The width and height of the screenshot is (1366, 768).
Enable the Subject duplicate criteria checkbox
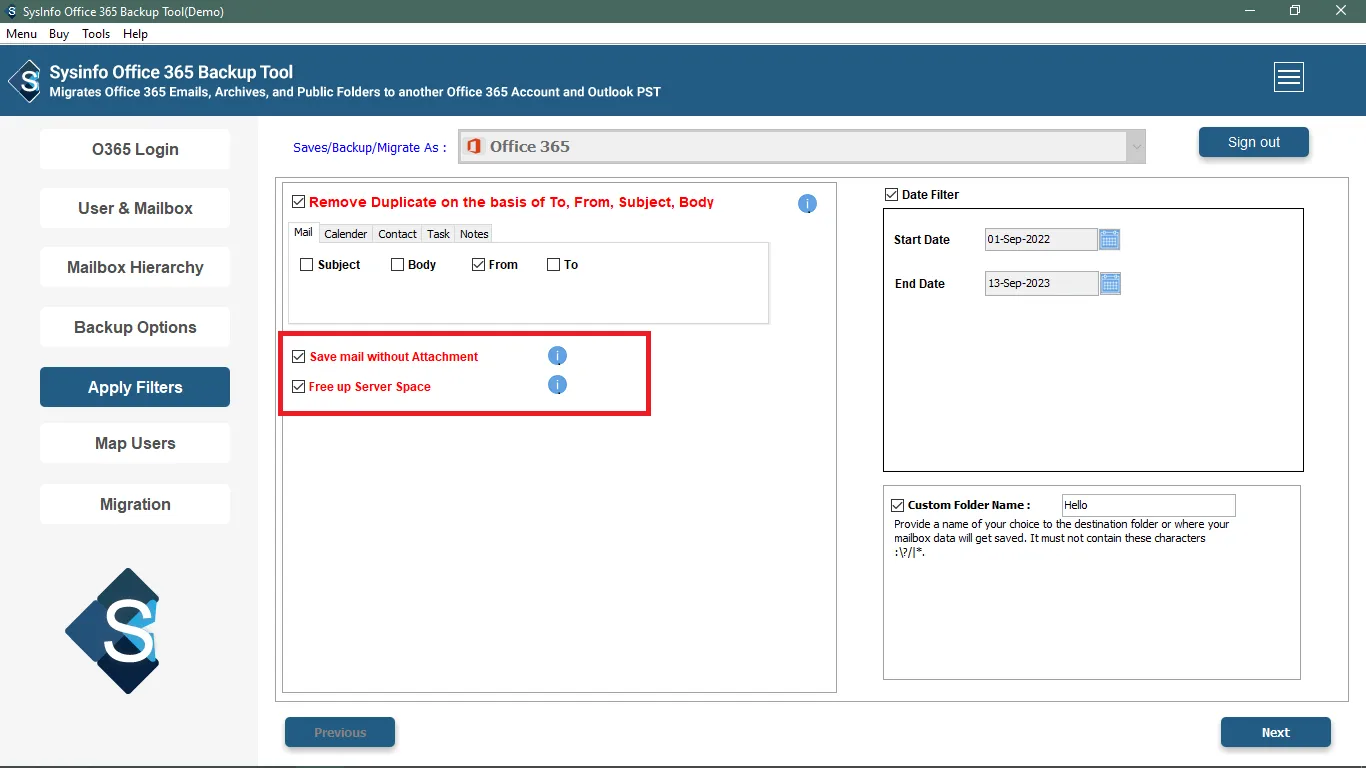pos(307,265)
